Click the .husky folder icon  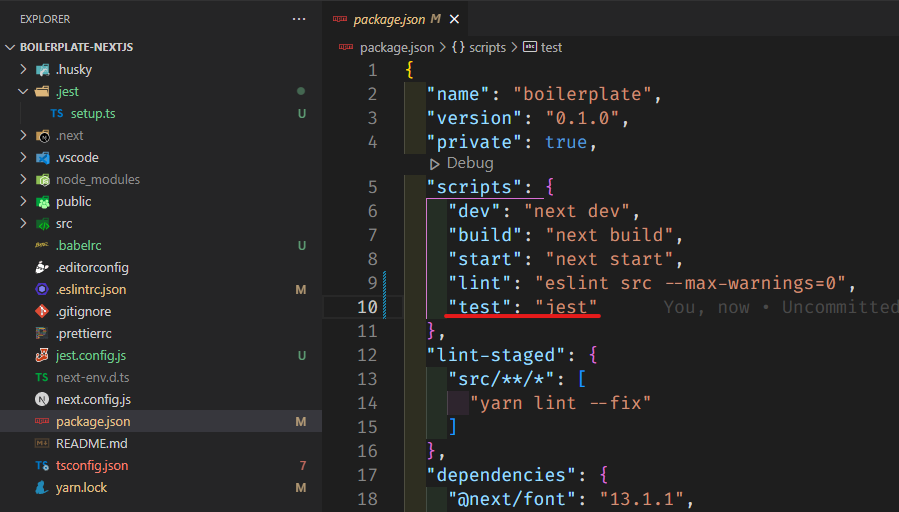tap(42, 70)
